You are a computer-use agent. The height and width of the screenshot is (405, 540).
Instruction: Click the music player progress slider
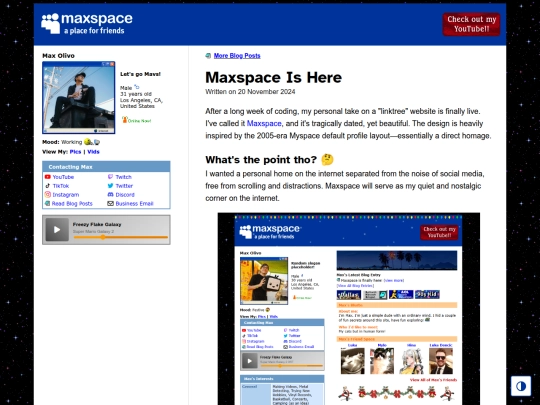121,237
